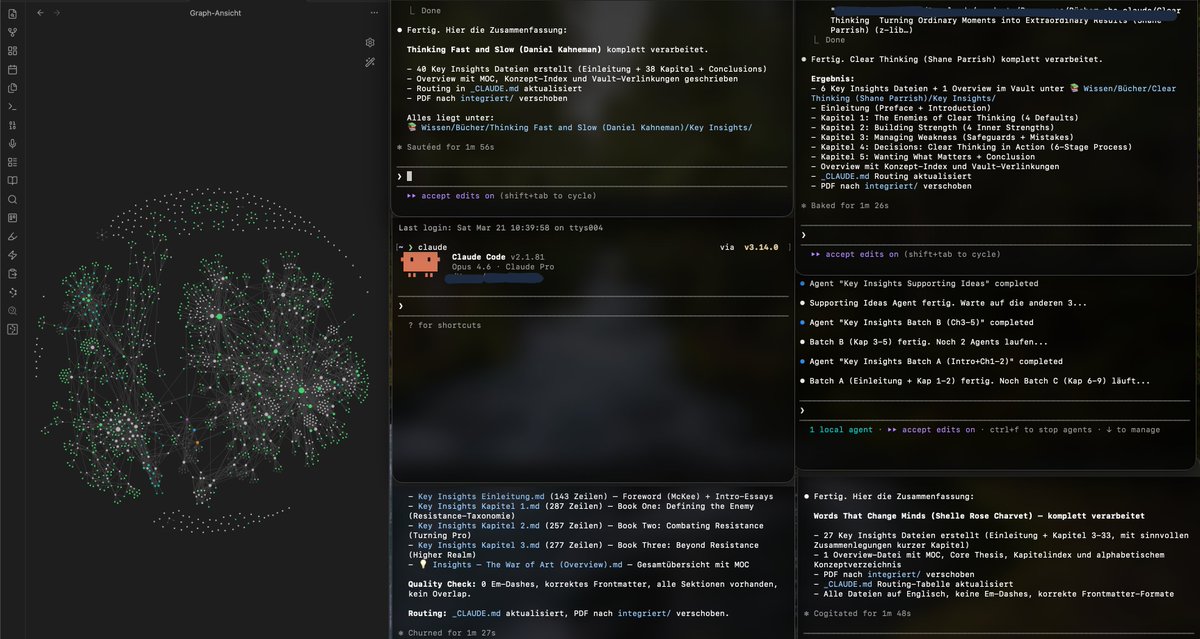The width and height of the screenshot is (1200, 639).
Task: Open today's daily note calendar icon
Action: [x=12, y=69]
